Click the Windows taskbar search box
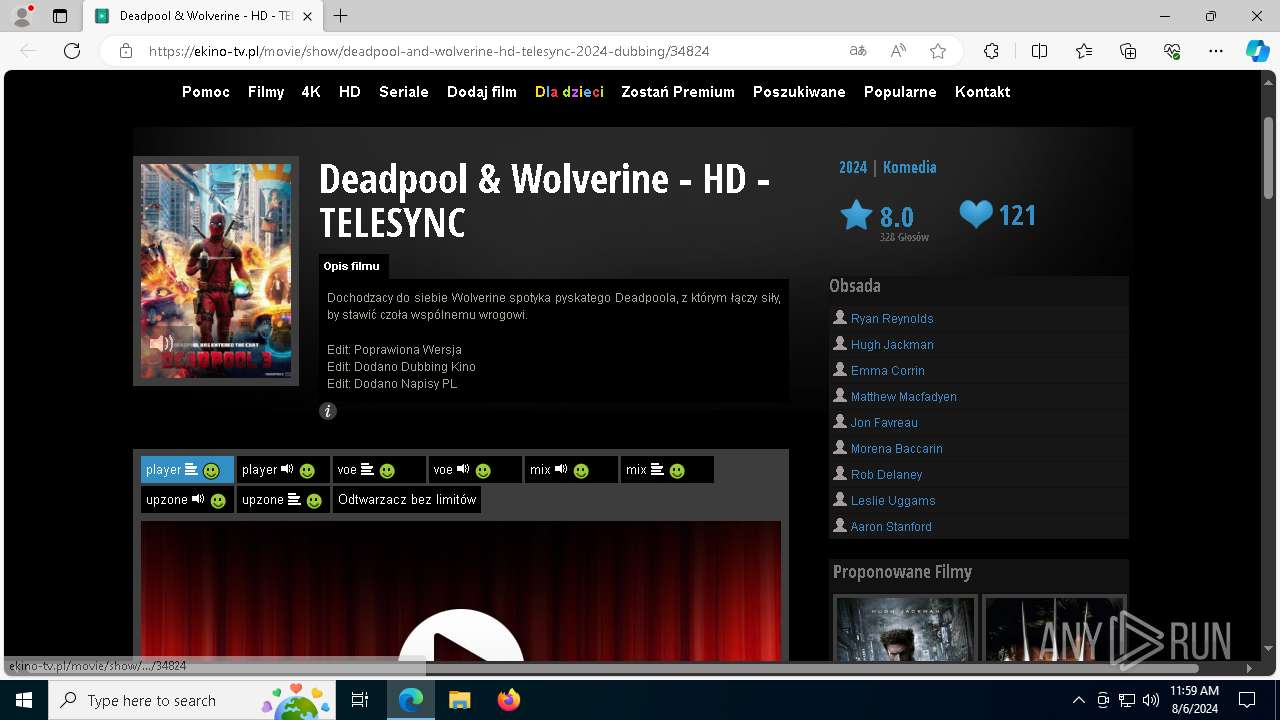Screen dimensions: 1280x720 coord(192,700)
